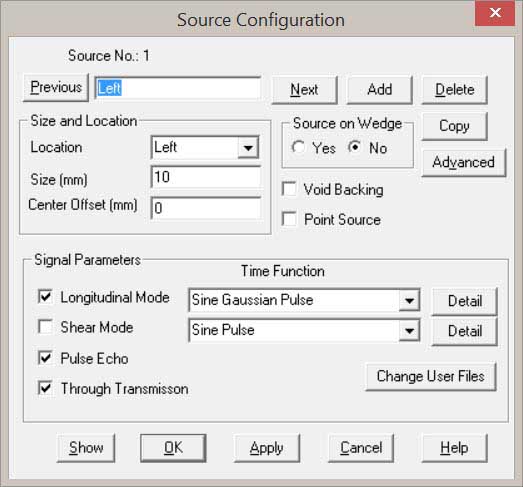The height and width of the screenshot is (487, 523).
Task: Click the Size (mm) input field
Action: [205, 177]
